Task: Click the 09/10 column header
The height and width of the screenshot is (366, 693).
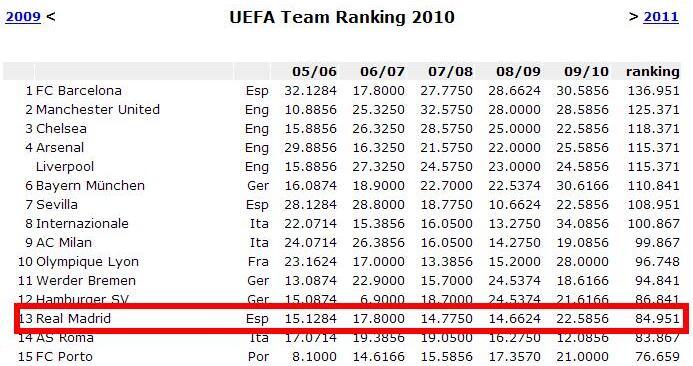Action: 586,72
